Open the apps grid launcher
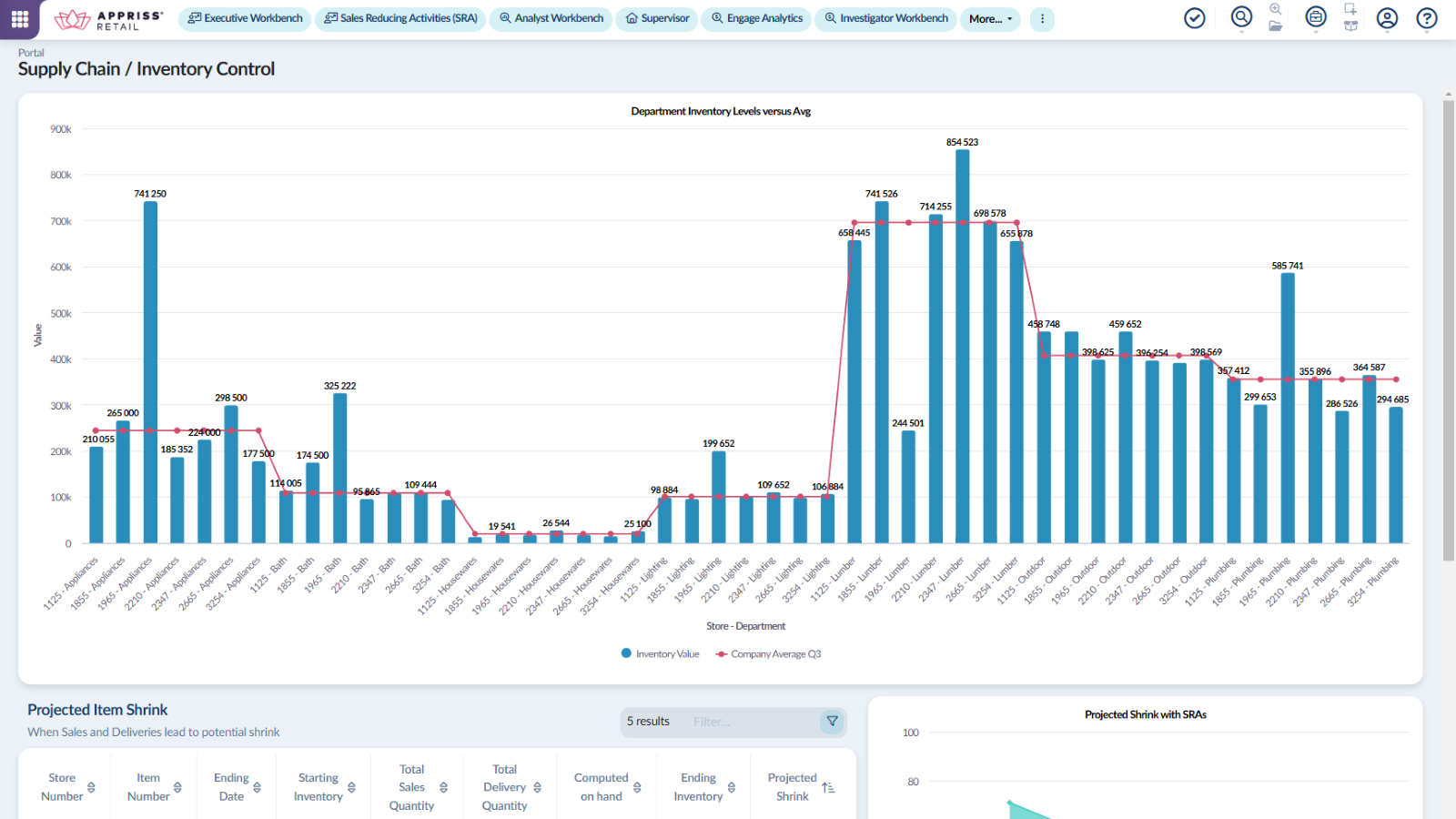Screen dimensions: 1456x819 19,18
